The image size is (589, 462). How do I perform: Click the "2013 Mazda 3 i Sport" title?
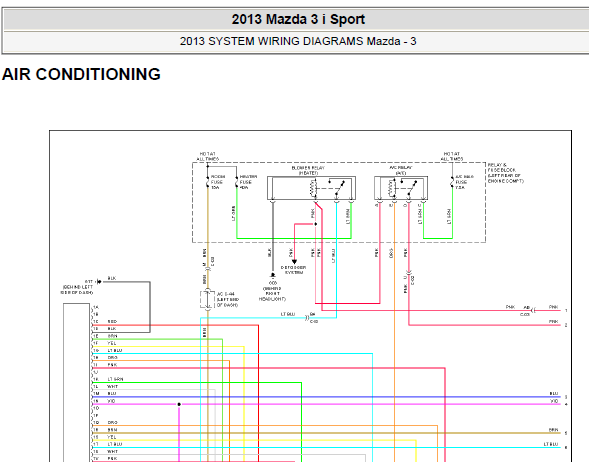click(x=298, y=20)
